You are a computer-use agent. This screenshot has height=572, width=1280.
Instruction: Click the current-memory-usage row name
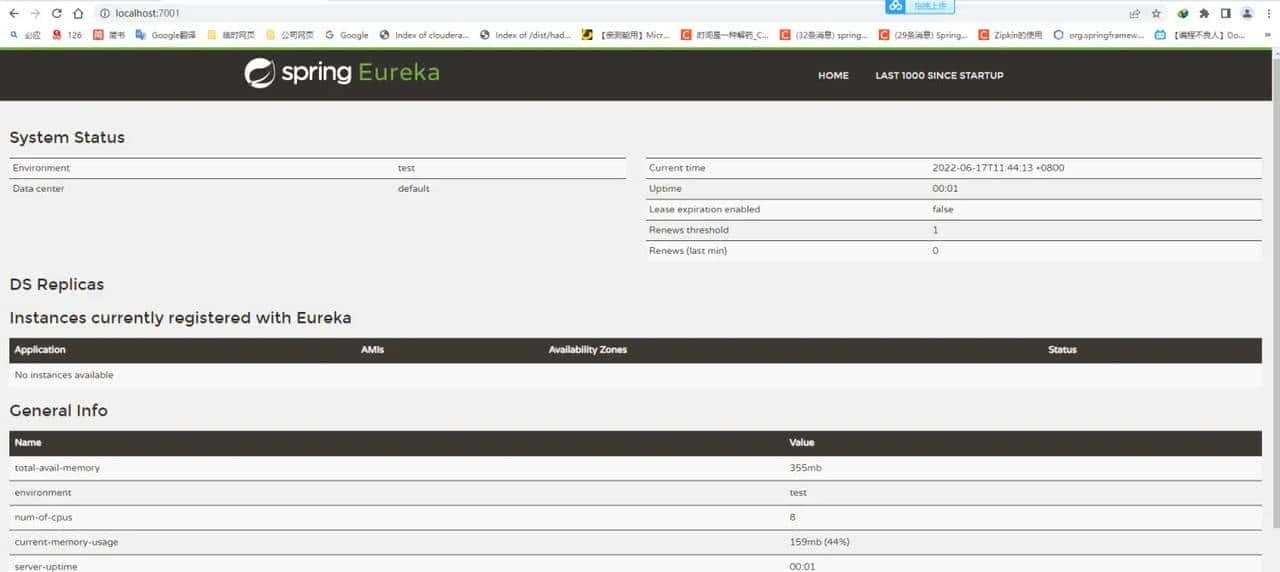[66, 542]
